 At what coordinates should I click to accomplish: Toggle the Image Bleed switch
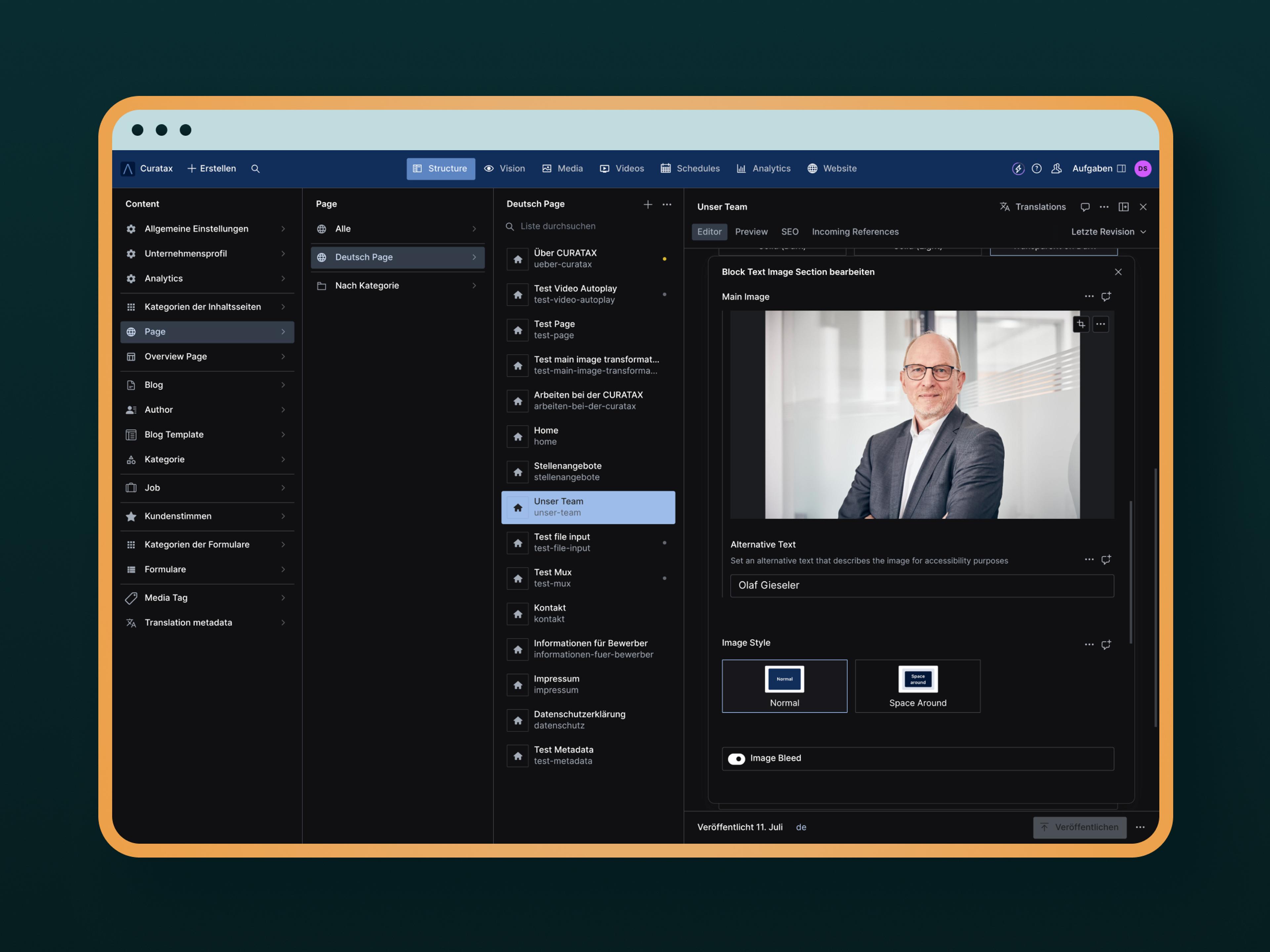pos(737,759)
